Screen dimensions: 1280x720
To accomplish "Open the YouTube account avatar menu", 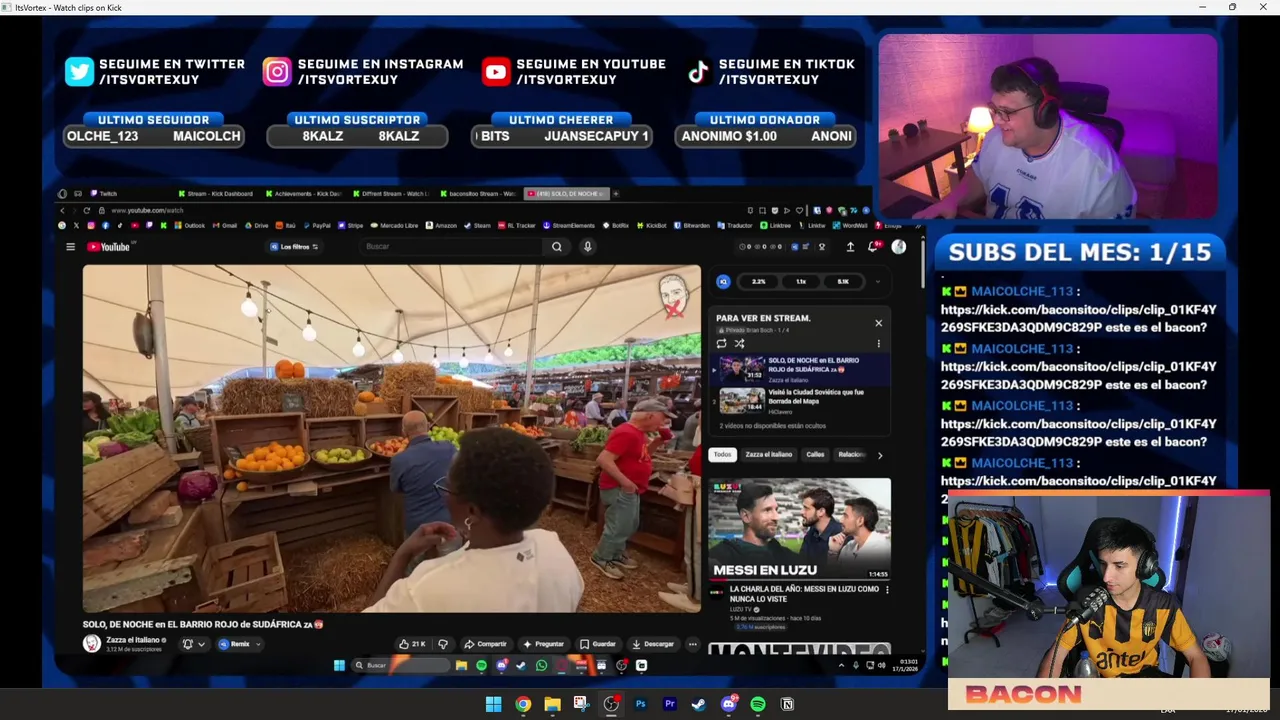I will pos(899,247).
